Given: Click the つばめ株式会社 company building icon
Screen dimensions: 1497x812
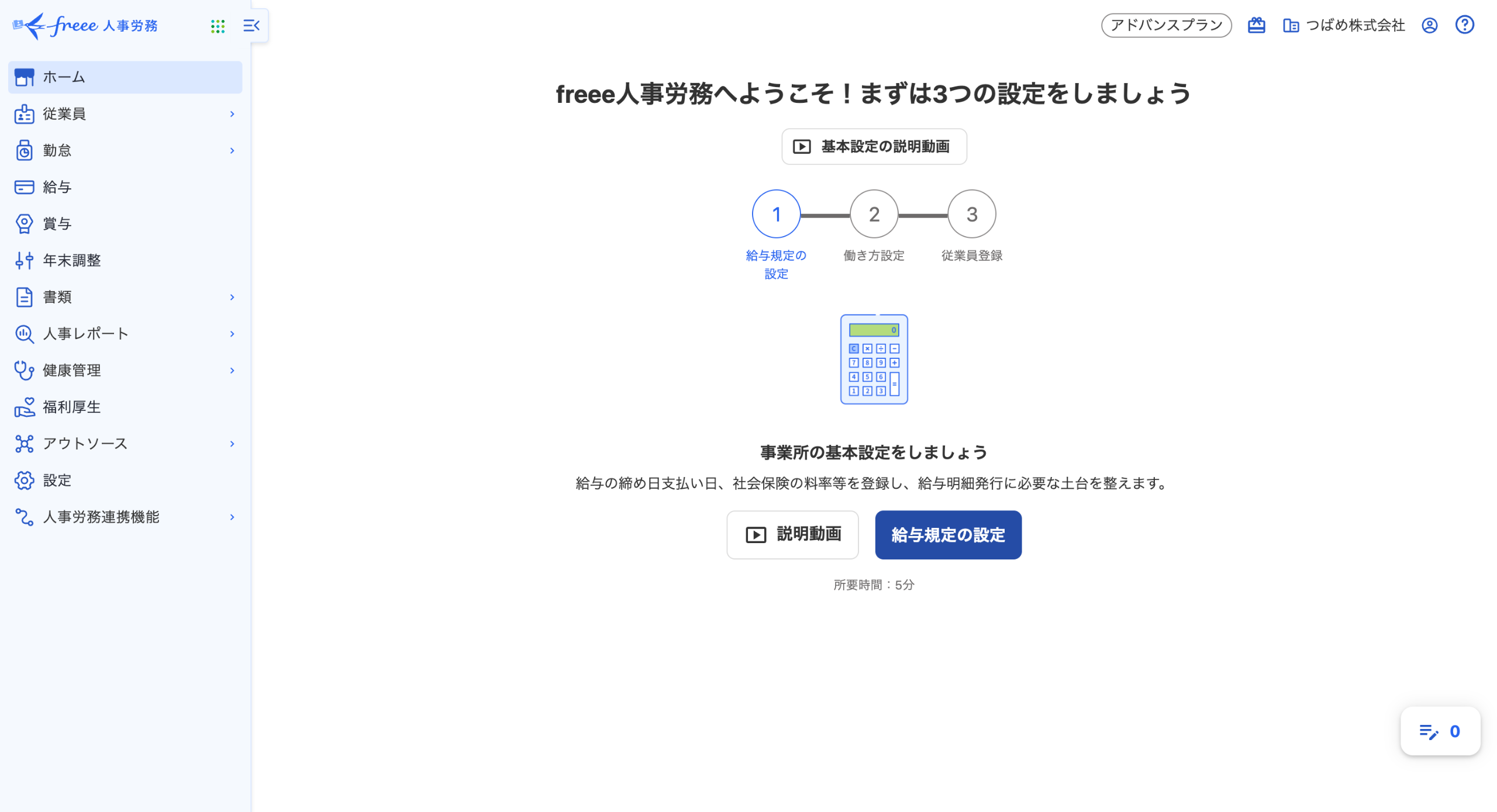Looking at the screenshot, I should click(1291, 26).
